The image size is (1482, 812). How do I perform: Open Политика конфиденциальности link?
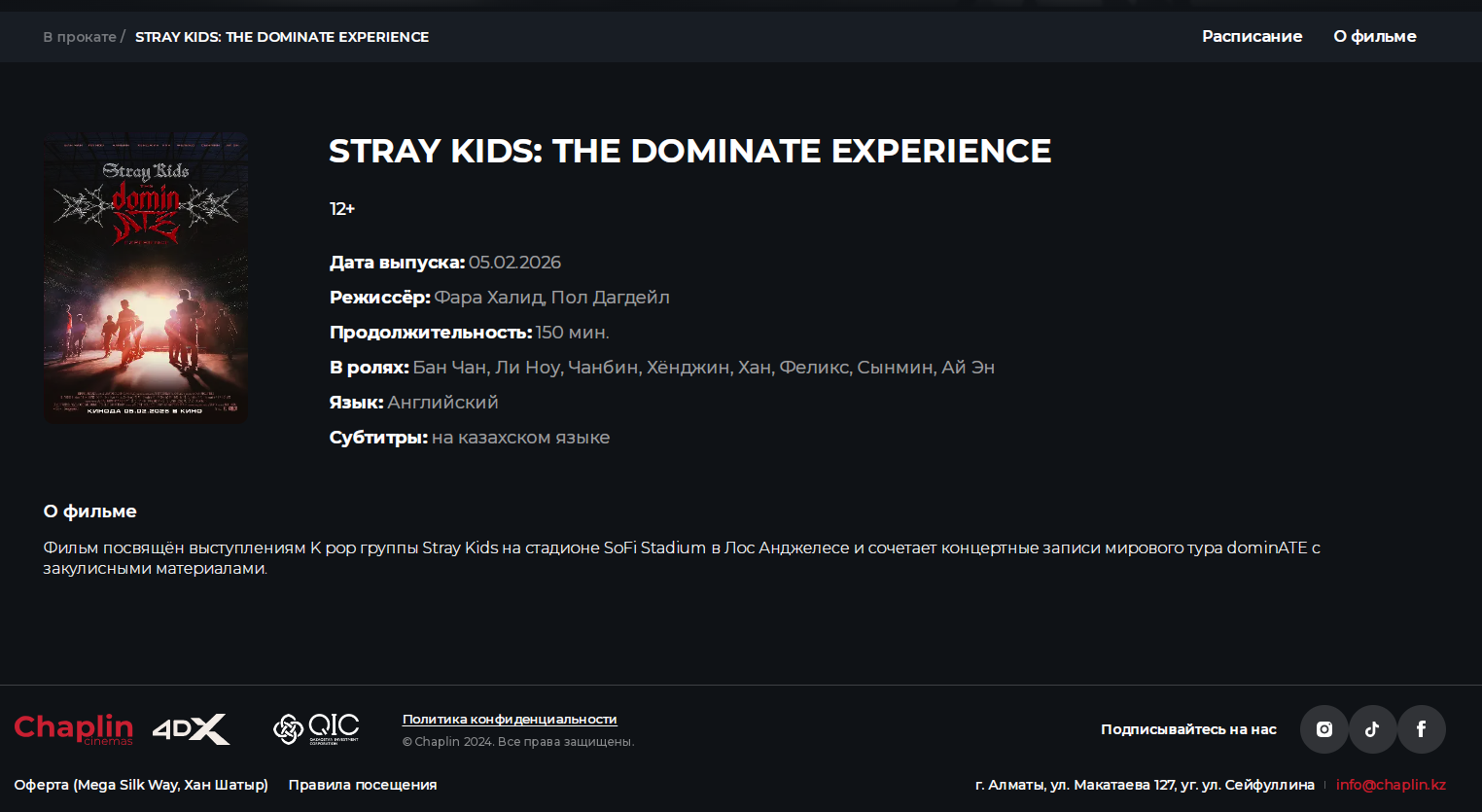[510, 720]
